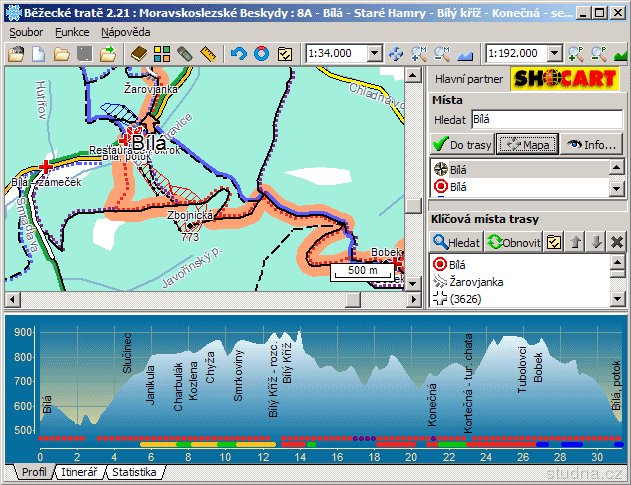The width and height of the screenshot is (631, 485).
Task: Expand the 1:34.000 map scale dropdown
Action: [x=374, y=54]
